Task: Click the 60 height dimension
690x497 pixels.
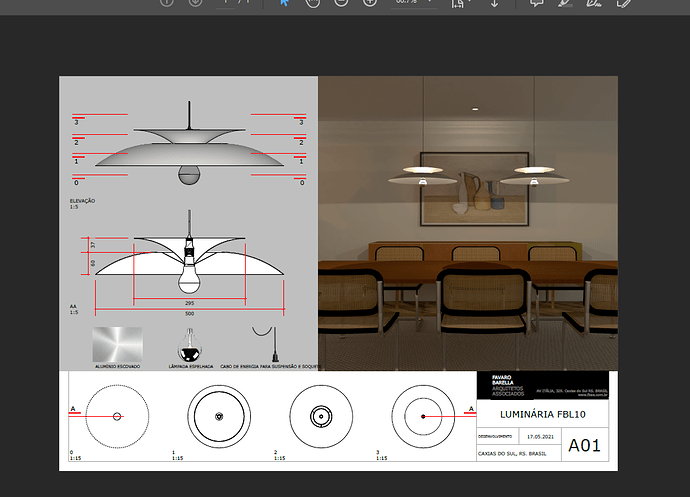Action: [93, 263]
